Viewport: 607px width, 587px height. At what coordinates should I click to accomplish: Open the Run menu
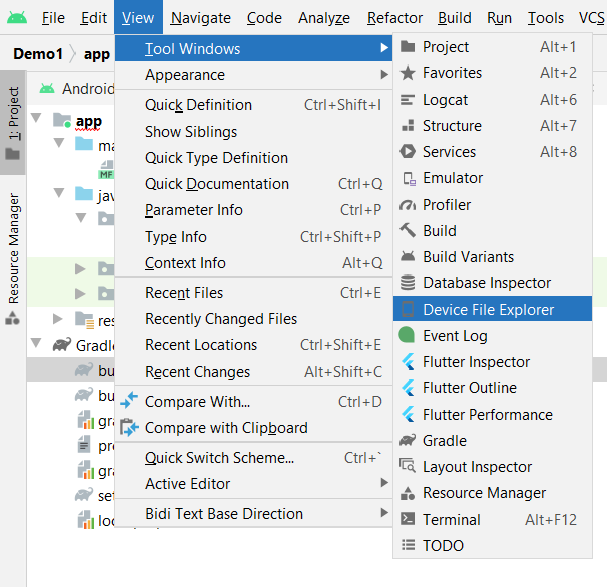(499, 18)
